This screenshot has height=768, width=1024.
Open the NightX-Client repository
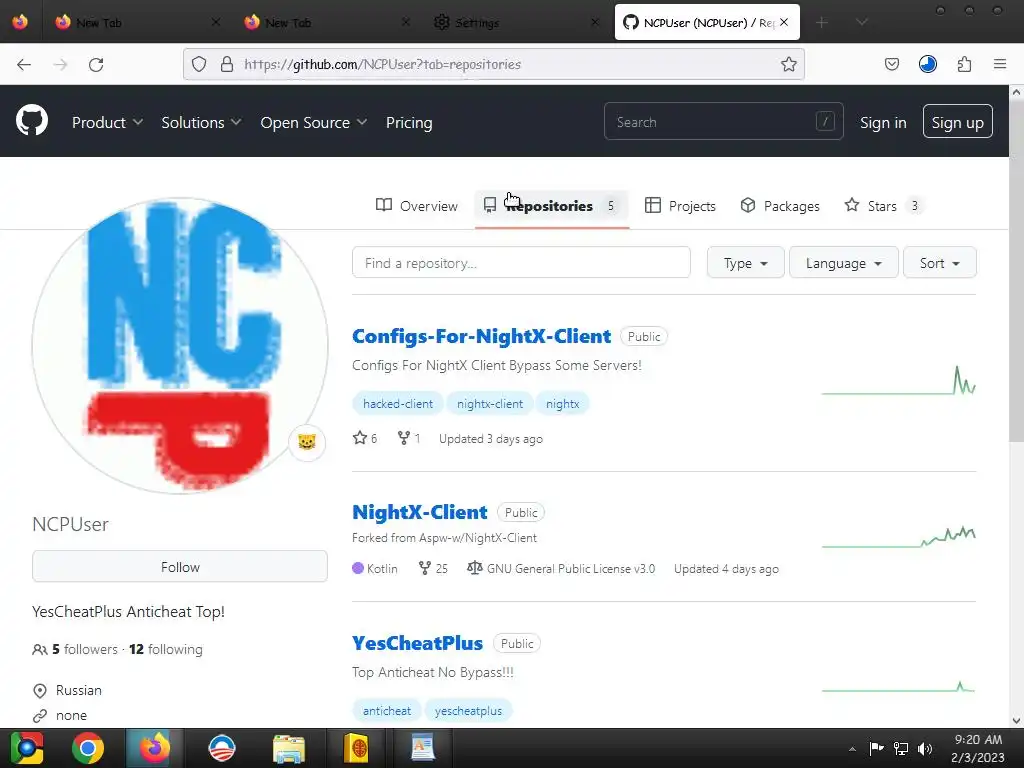click(x=419, y=512)
